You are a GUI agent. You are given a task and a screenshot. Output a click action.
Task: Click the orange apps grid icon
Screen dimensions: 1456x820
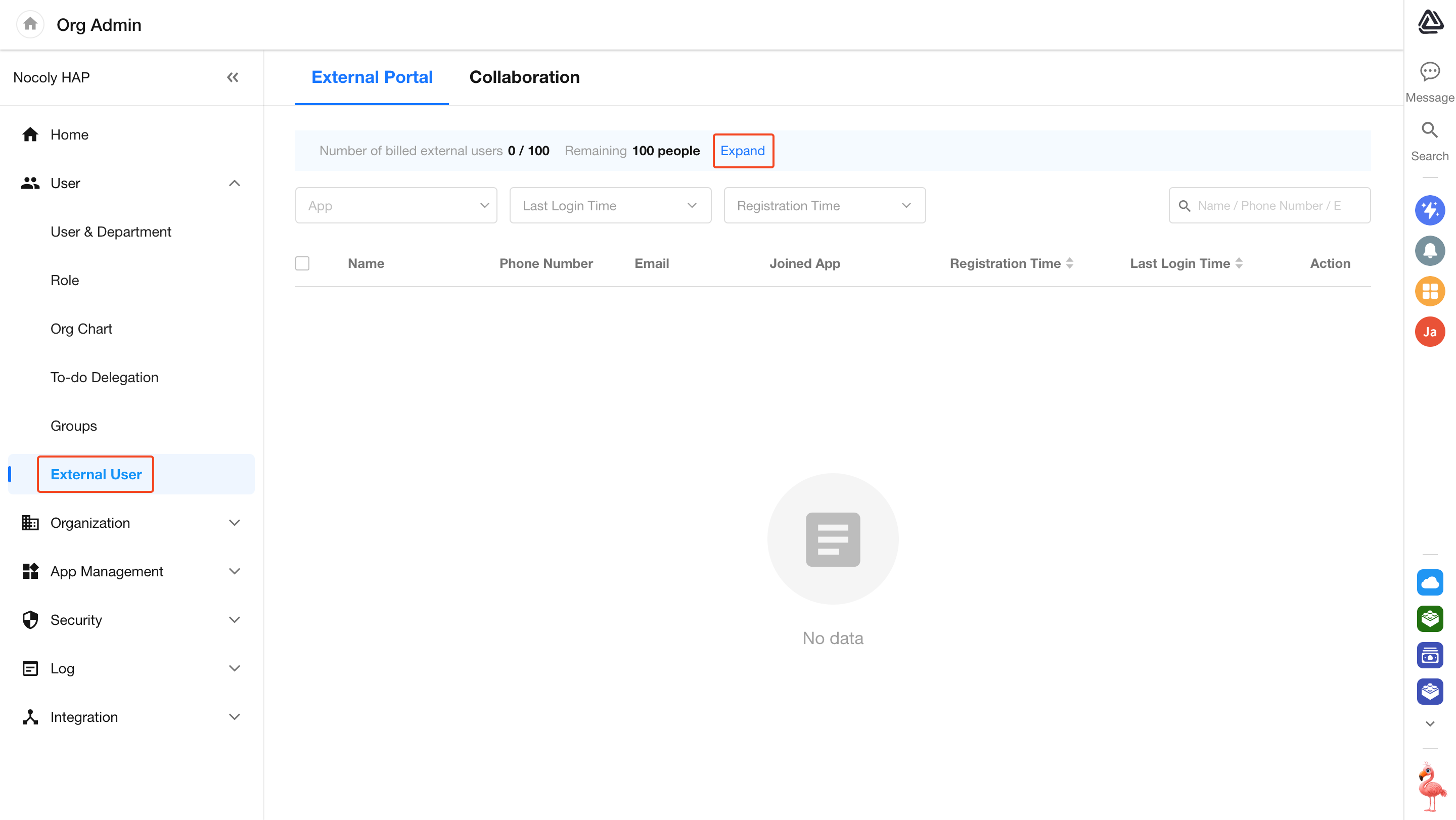1429,291
